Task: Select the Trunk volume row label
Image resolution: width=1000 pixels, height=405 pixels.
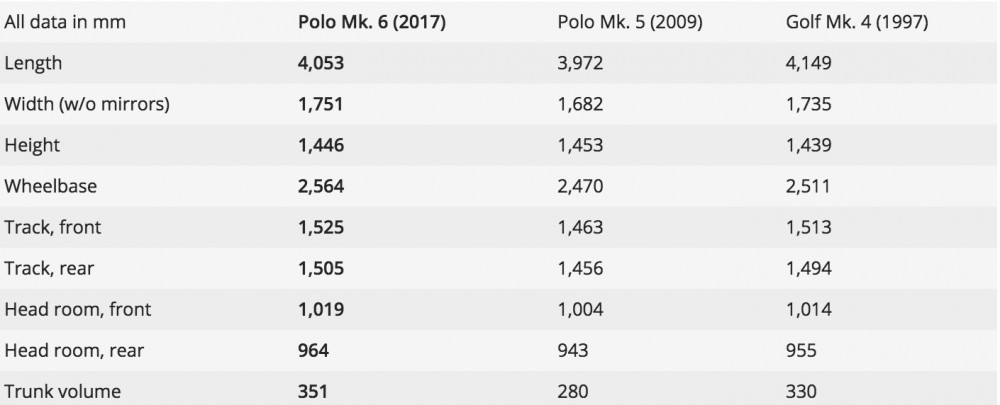Action: [62, 391]
